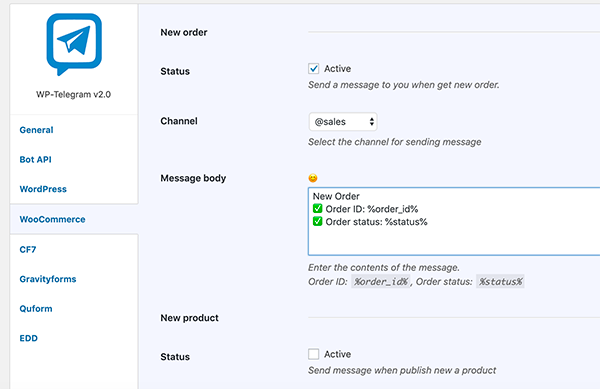600x389 pixels.
Task: Uncheck the New order Active checkbox
Action: point(313,68)
